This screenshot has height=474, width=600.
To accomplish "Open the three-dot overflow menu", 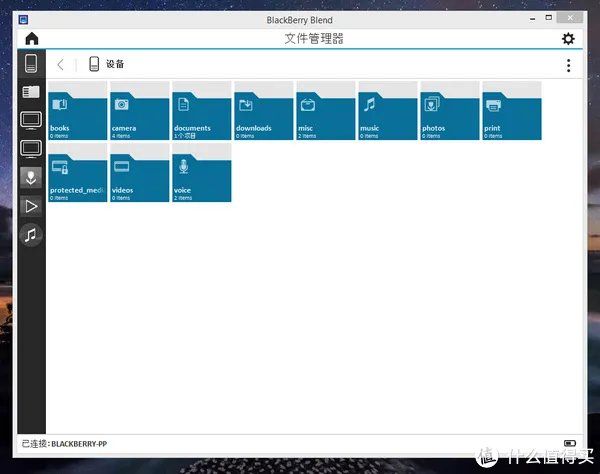I will [568, 65].
